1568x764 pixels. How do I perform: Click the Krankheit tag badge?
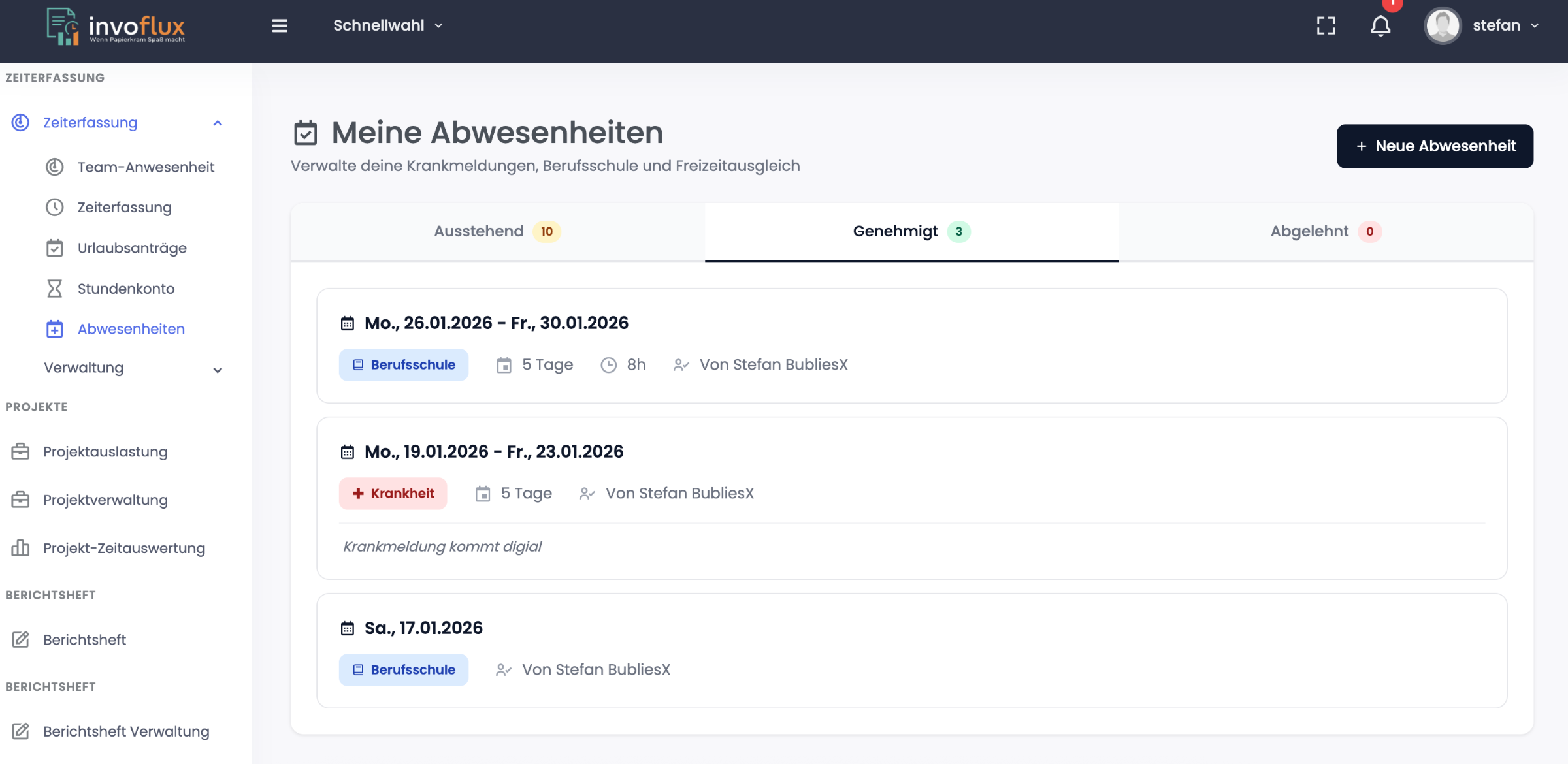[x=393, y=494]
